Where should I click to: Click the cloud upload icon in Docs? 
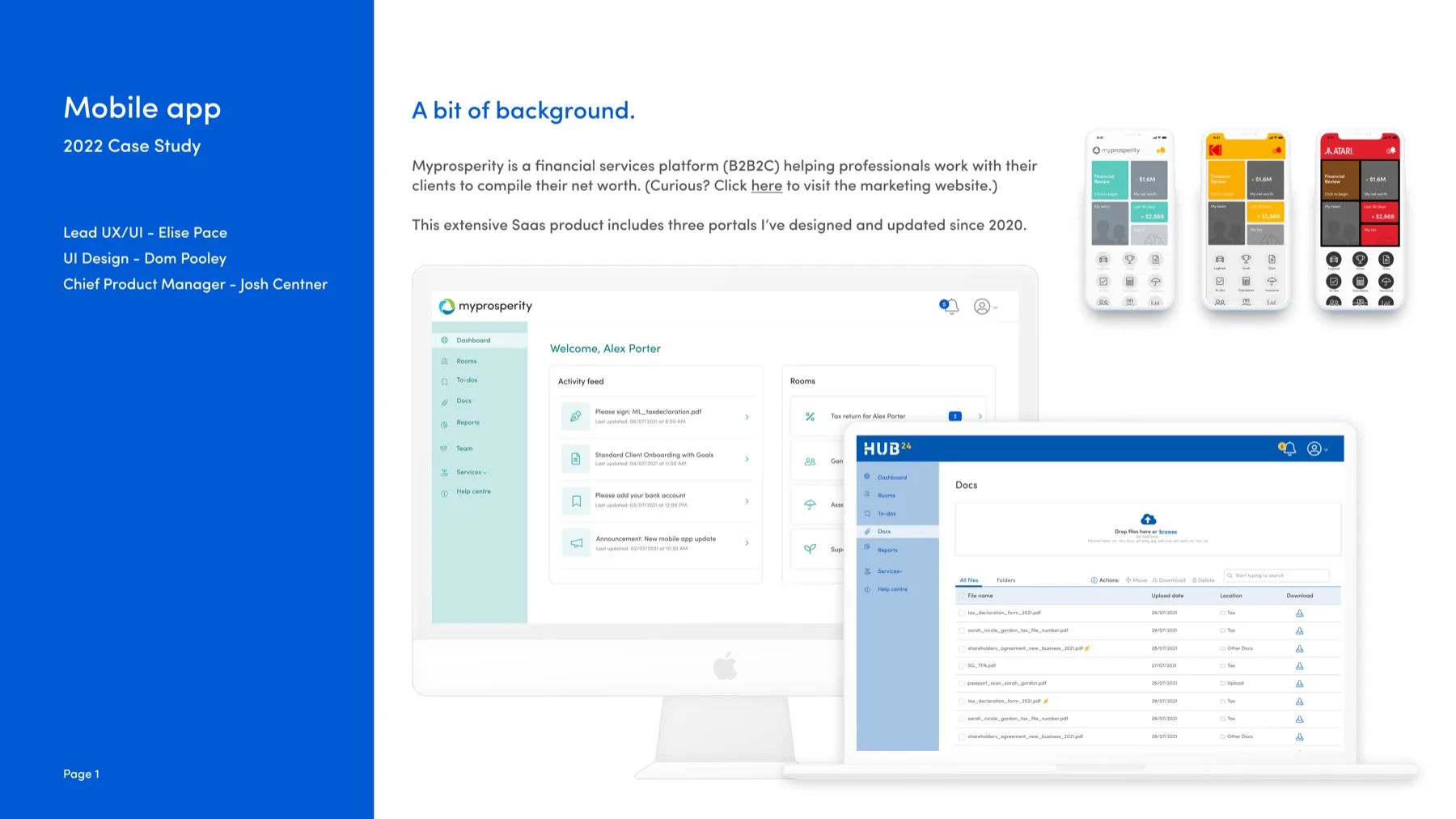[x=1148, y=520]
